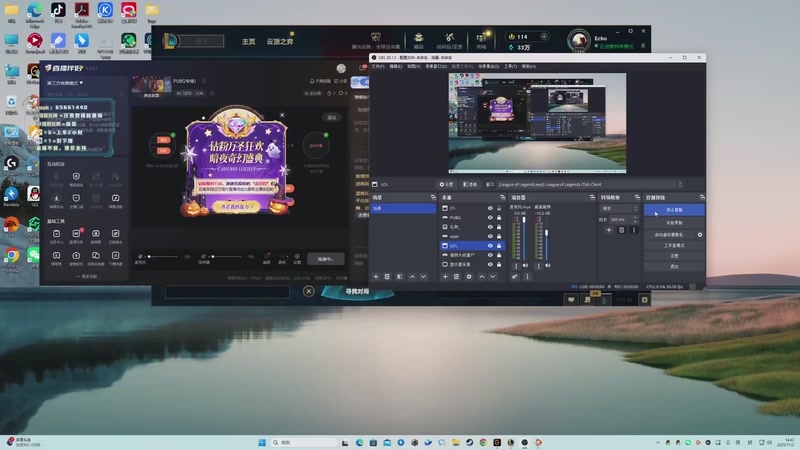Add RP with plus icon beside 114
Viewport: 800px width, 450px height.
(544, 37)
